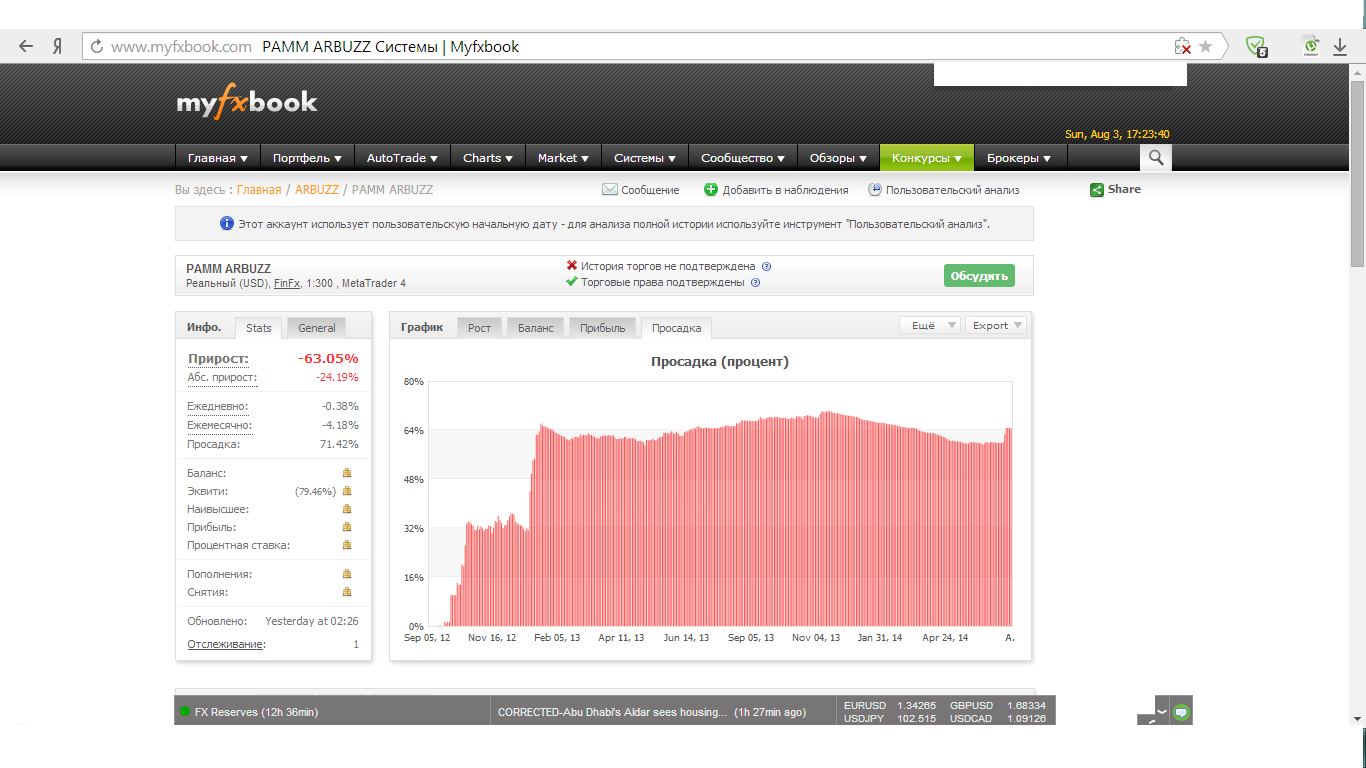Click the lock icon next to Эквити

click(x=347, y=491)
